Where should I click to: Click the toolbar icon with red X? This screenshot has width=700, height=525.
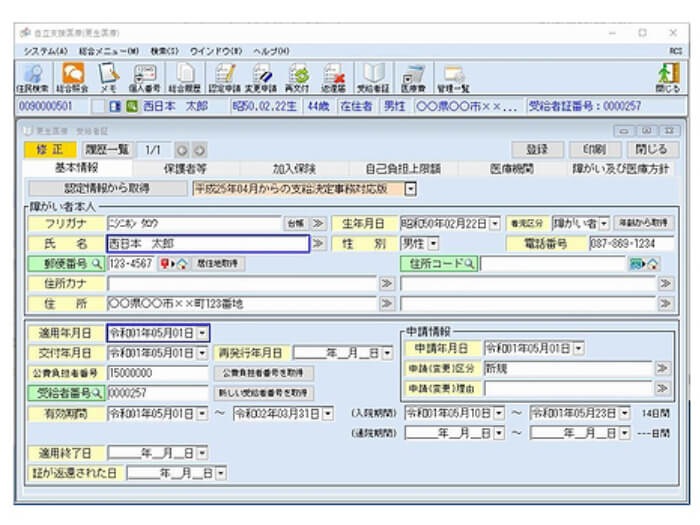pyautogui.click(x=333, y=78)
